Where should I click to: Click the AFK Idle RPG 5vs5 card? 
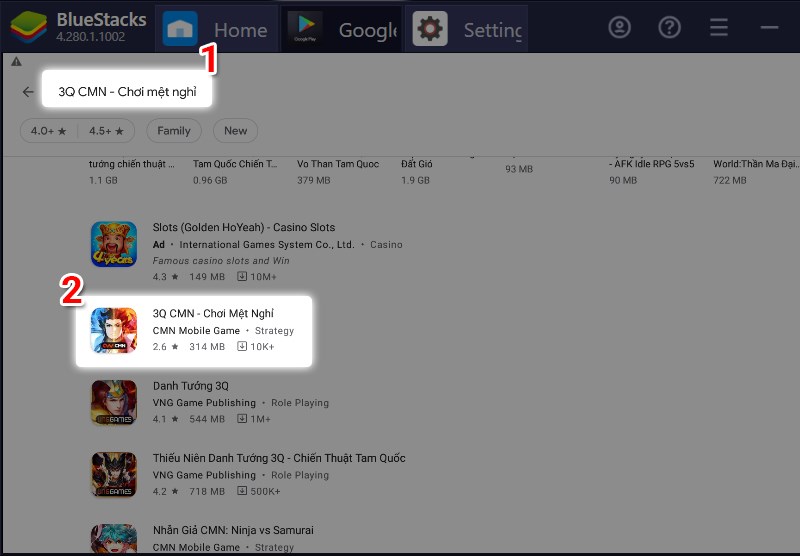click(x=652, y=172)
